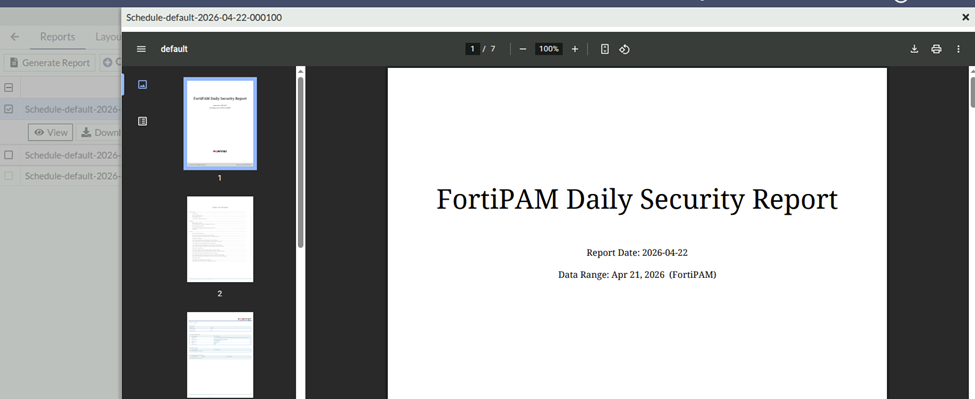Print the report using printer icon
Screen dimensions: 975x399
click(936, 49)
